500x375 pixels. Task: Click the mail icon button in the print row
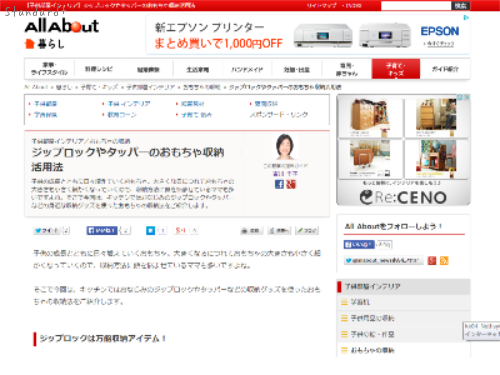(279, 231)
